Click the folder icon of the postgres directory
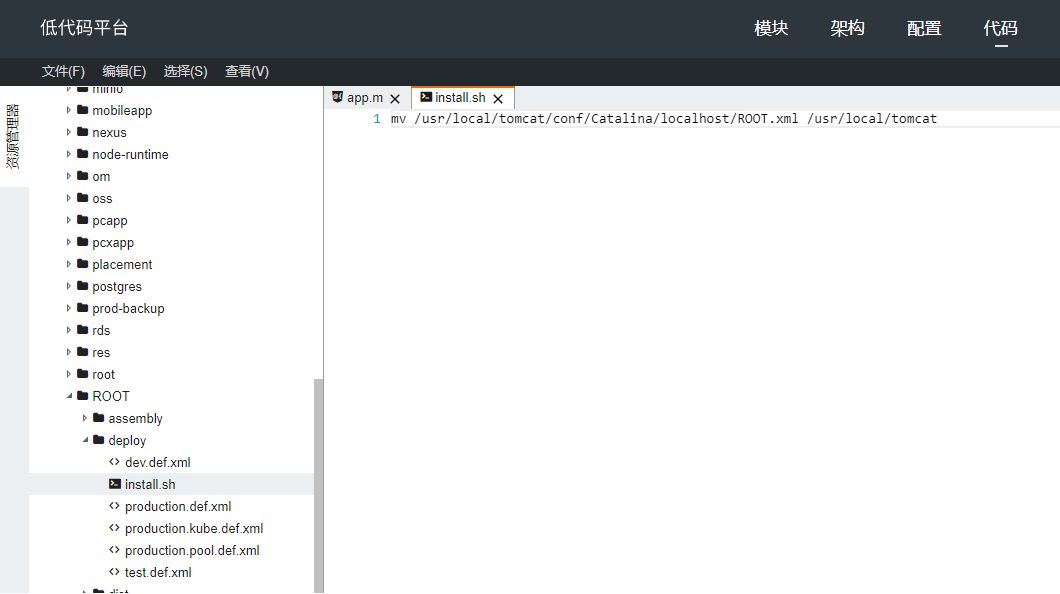Viewport: 1060px width, 594px height. 82,287
